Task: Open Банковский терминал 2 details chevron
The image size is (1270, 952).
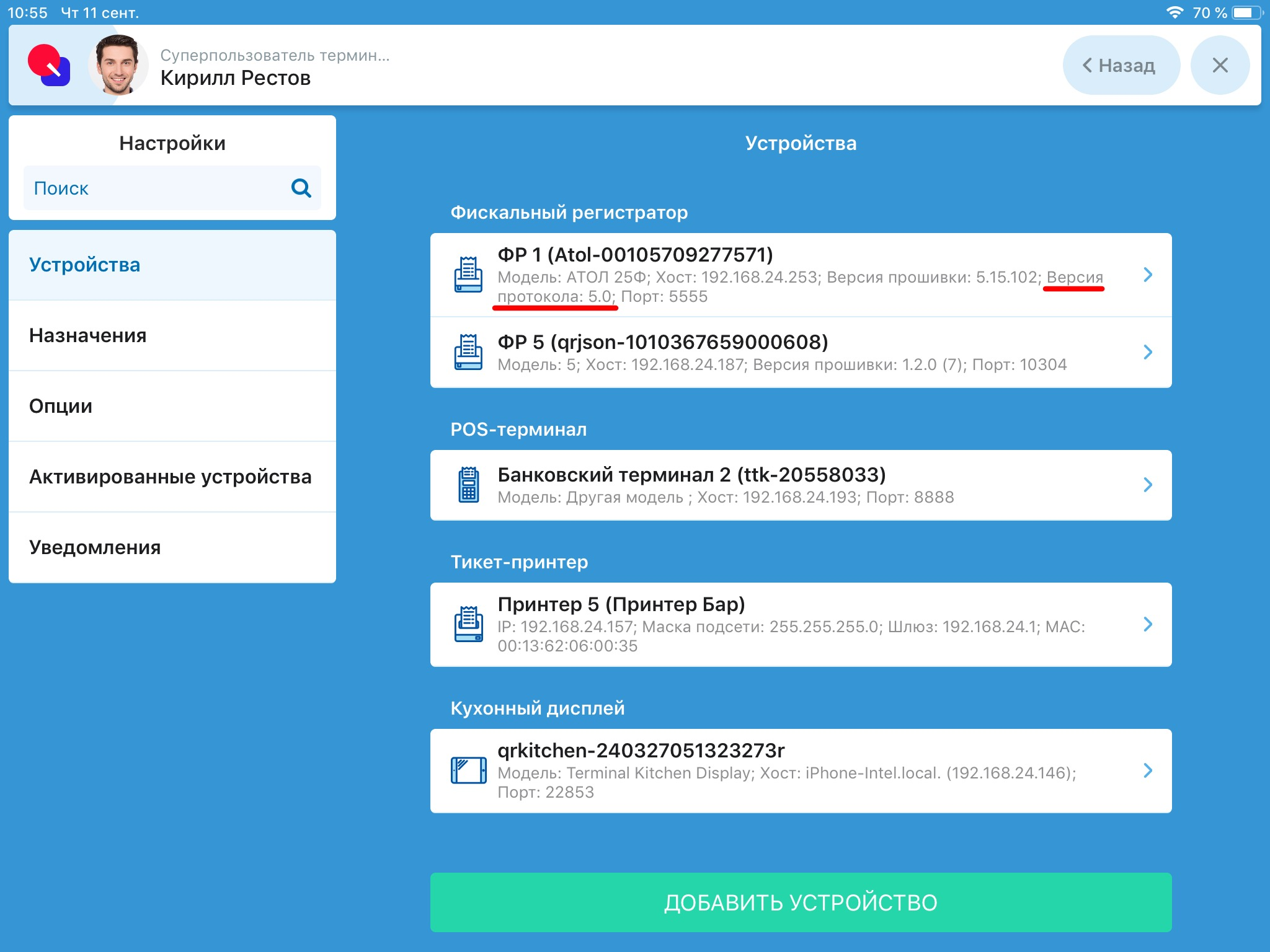Action: (x=1147, y=485)
